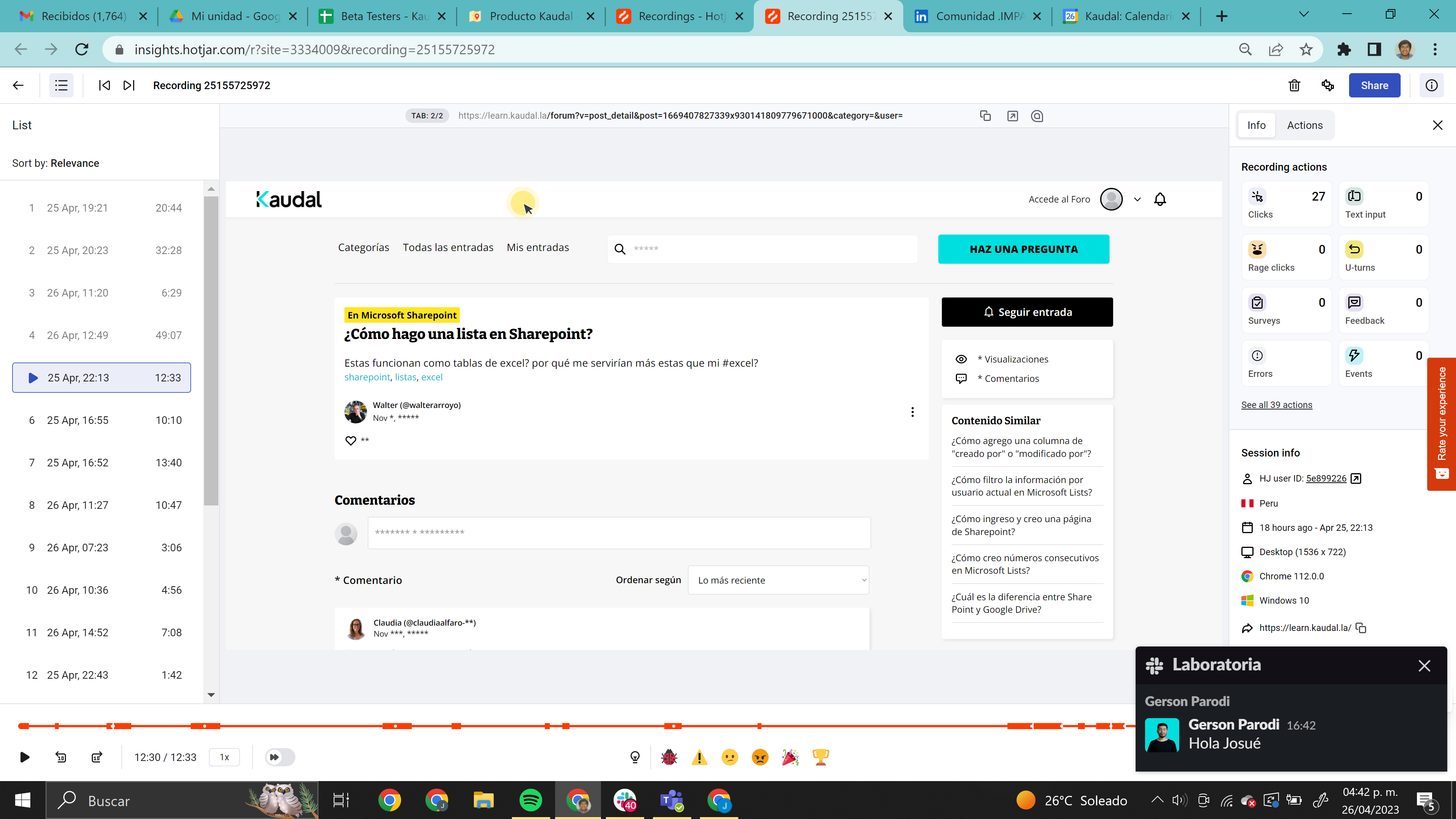Expand the Lo más reciente dropdown
1456x819 pixels.
click(778, 580)
